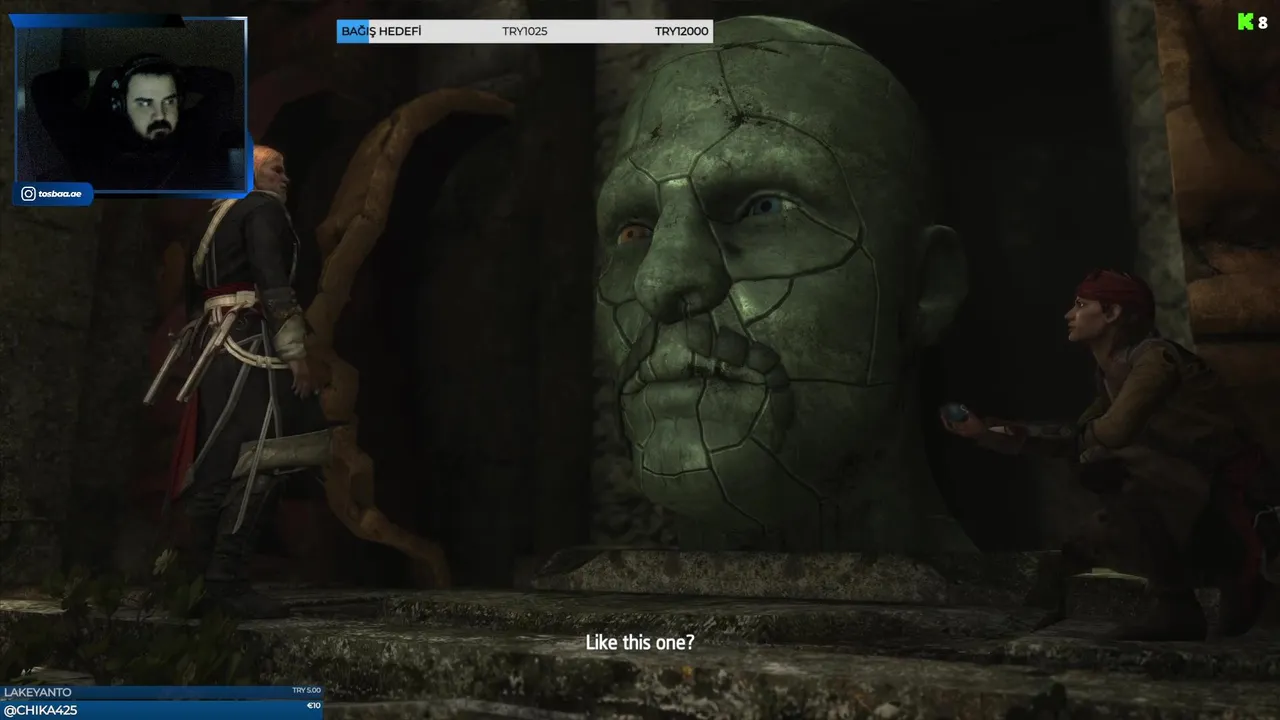Viewport: 1280px width, 720px height.
Task: Click the viewer count number 8
Action: [x=1263, y=22]
